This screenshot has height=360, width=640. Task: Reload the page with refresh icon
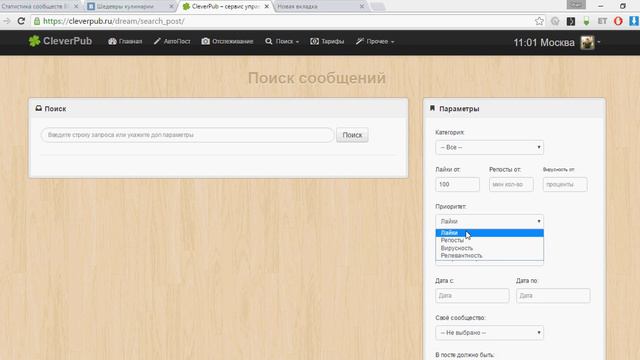[21, 21]
